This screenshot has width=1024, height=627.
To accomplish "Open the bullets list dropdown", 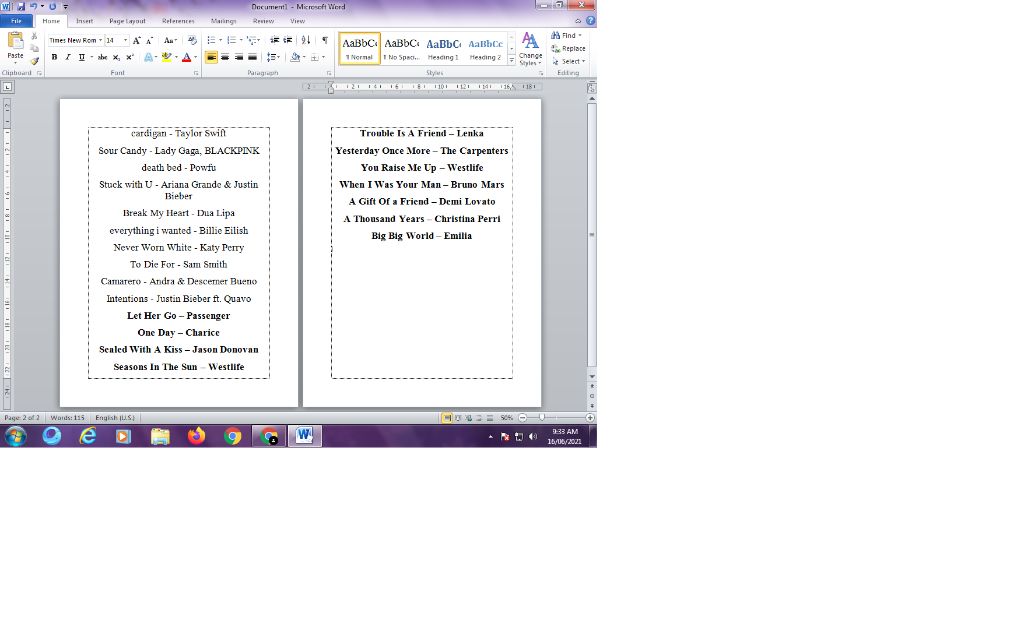I will pyautogui.click(x=221, y=40).
